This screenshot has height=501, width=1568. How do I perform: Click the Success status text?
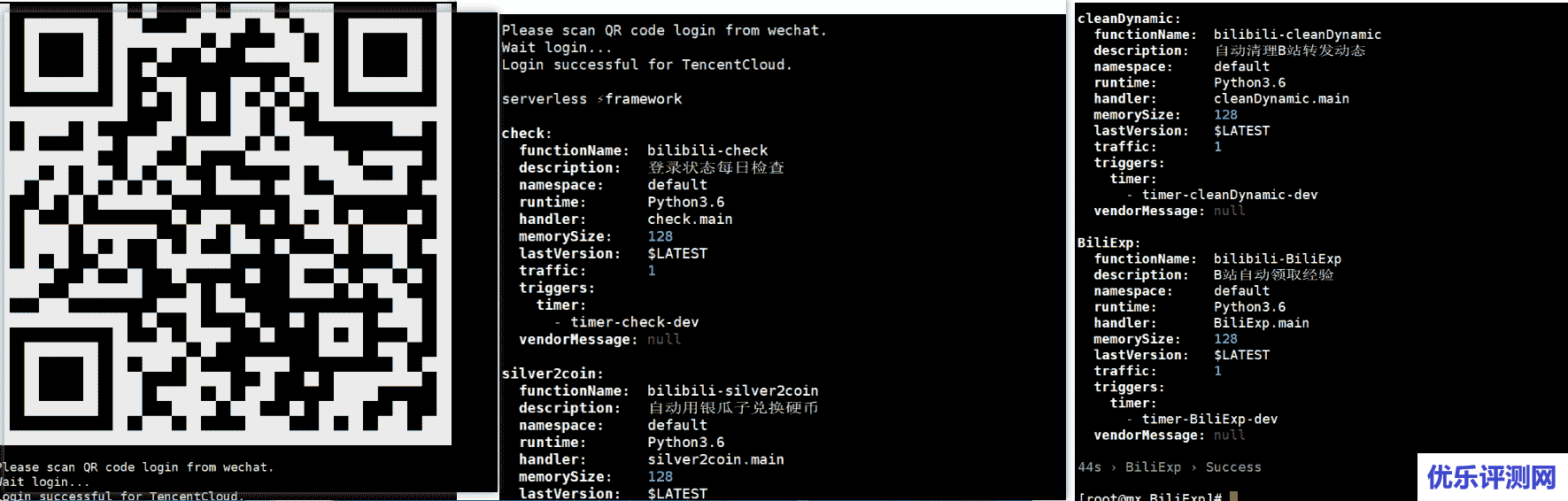pyautogui.click(x=1233, y=467)
